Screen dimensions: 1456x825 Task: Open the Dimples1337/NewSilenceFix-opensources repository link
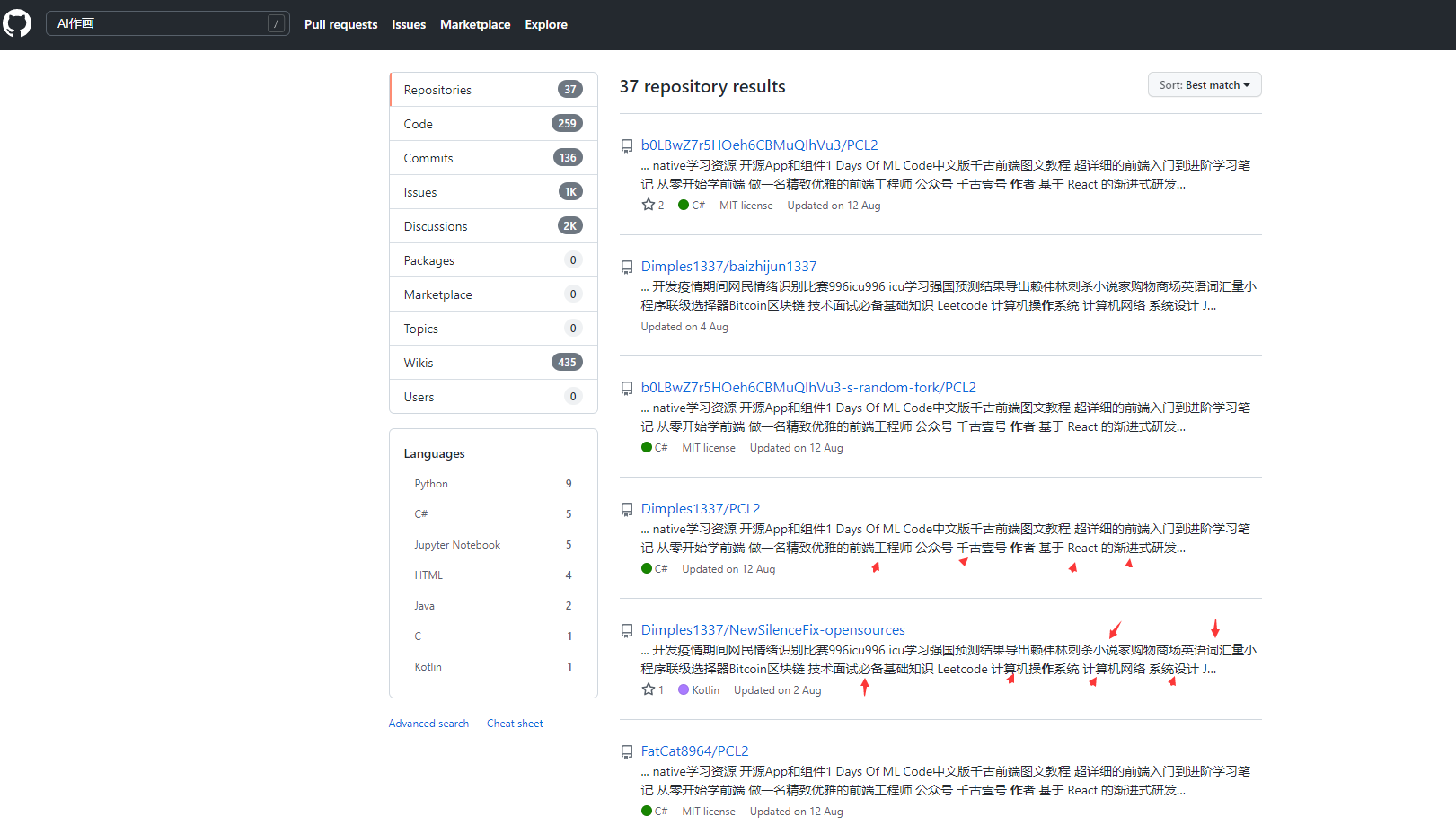point(772,629)
